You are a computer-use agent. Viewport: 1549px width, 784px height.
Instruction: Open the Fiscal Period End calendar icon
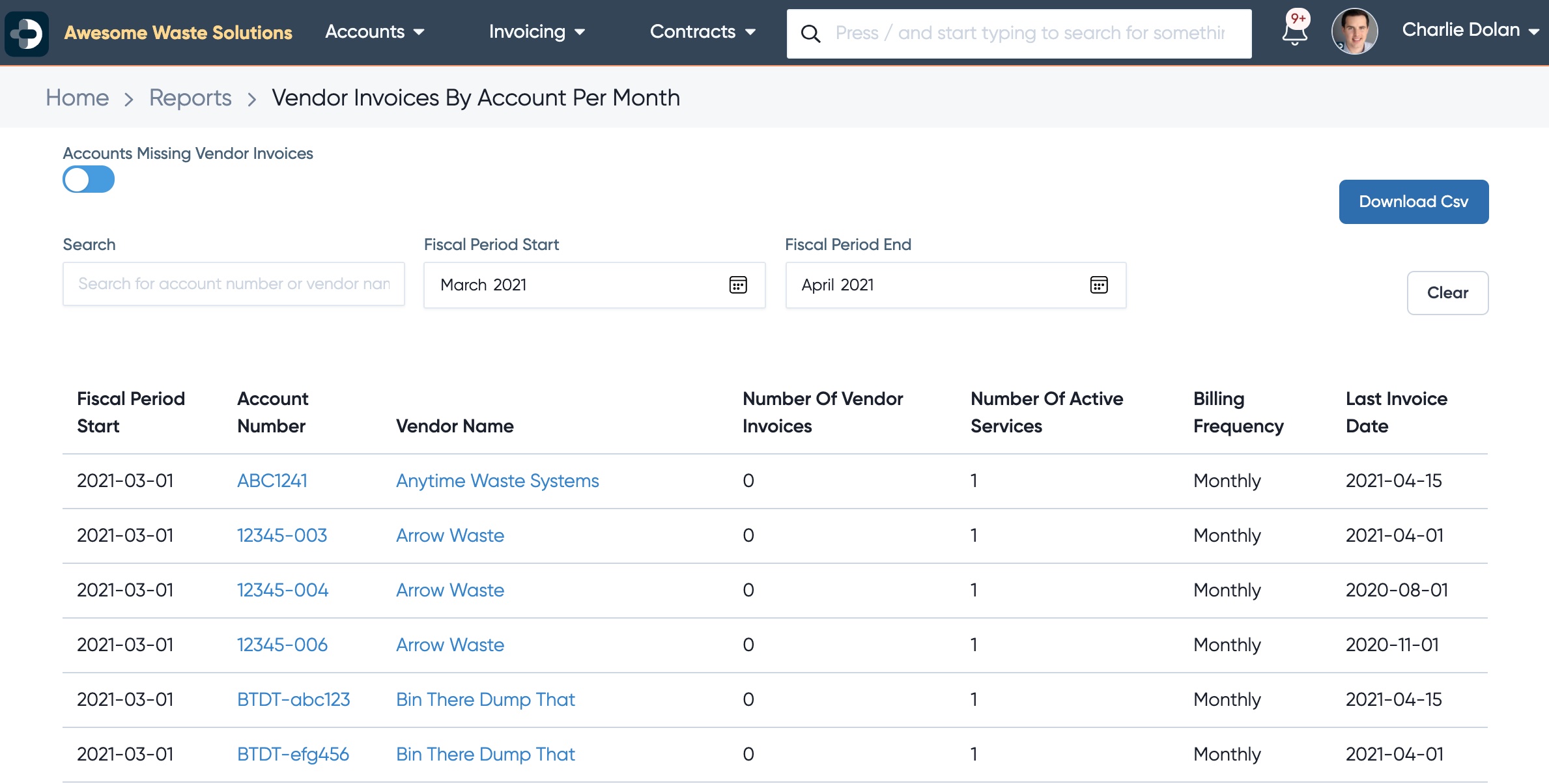[1099, 285]
